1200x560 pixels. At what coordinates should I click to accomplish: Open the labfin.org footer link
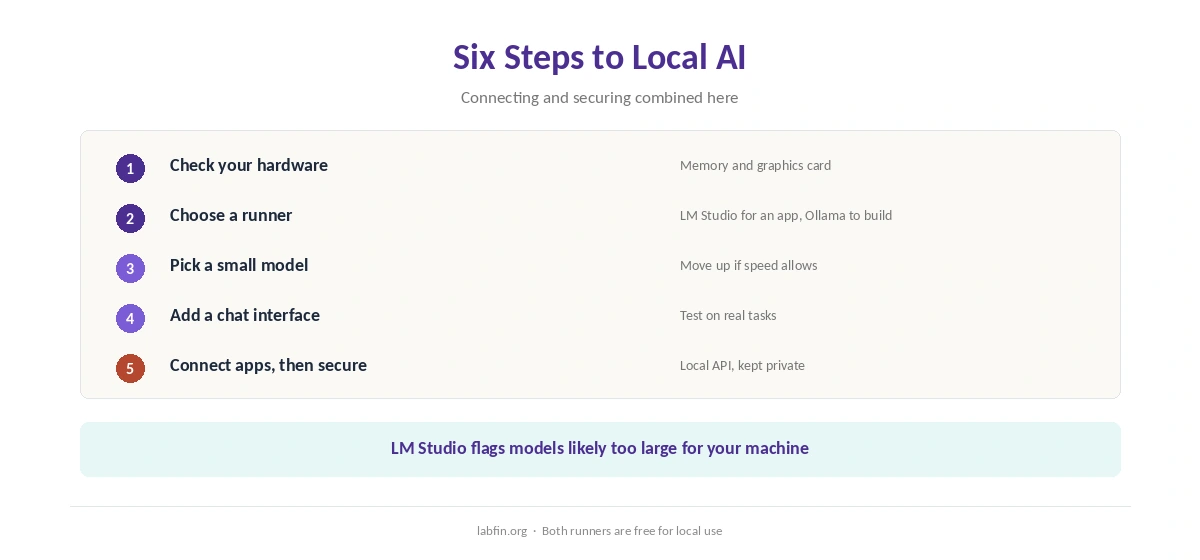click(502, 531)
